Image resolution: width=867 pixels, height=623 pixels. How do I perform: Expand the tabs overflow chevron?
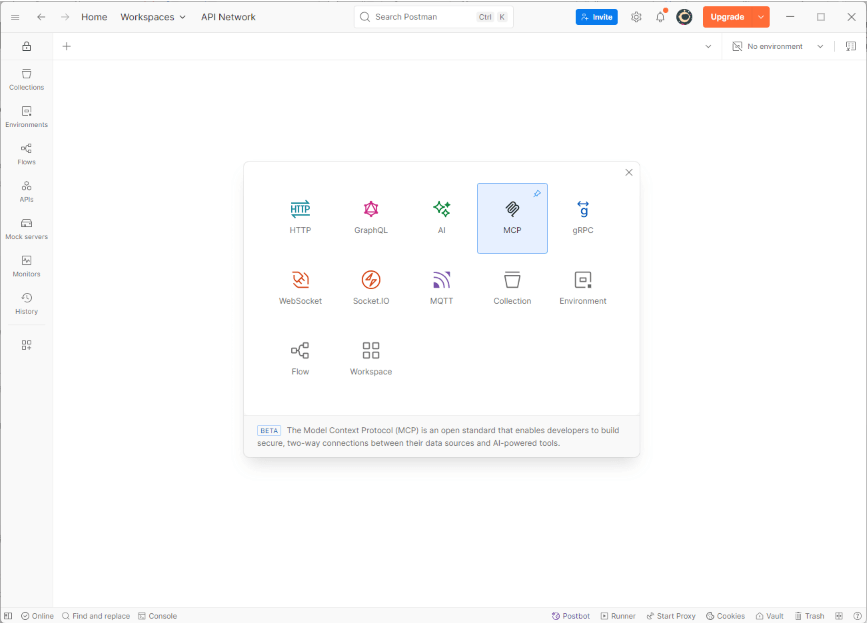[708, 46]
